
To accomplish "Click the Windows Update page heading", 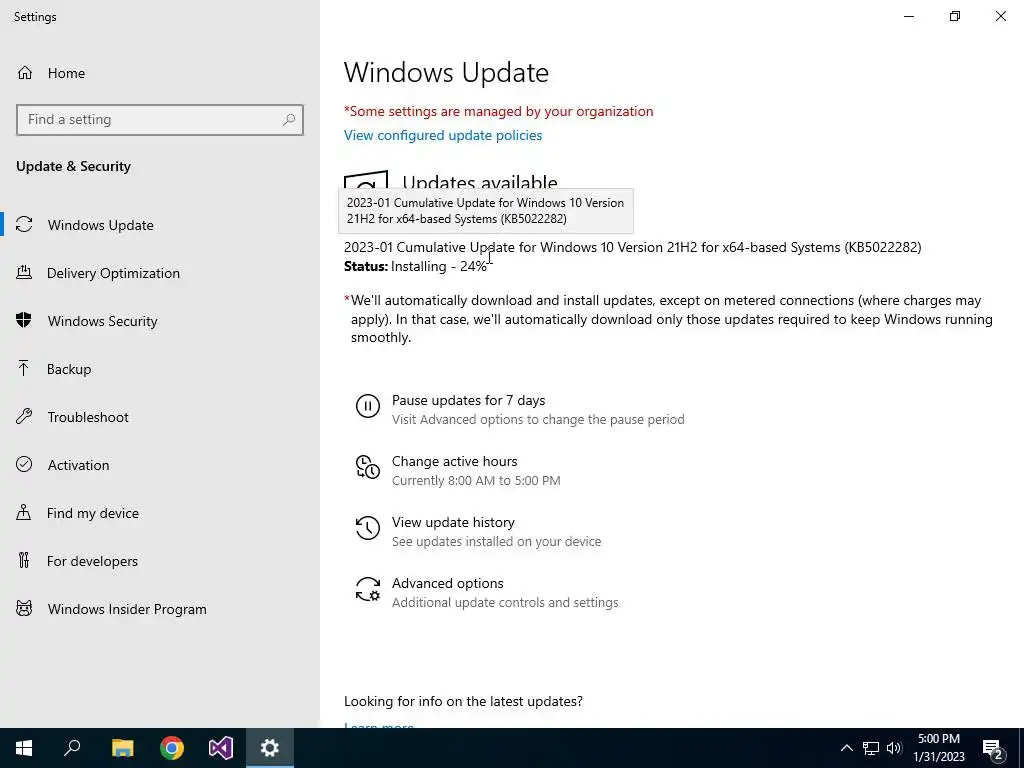I will pos(446,72).
